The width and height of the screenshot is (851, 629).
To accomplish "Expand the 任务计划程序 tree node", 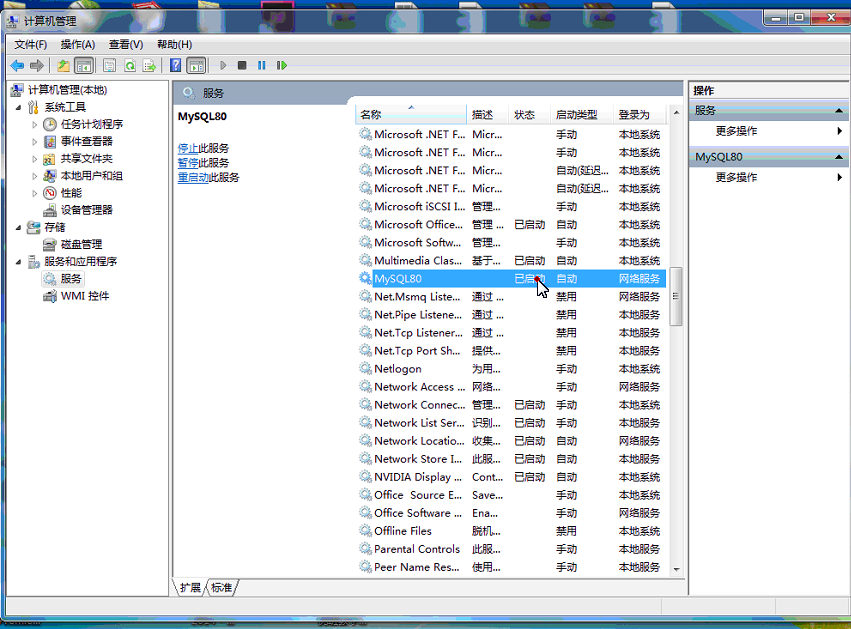I will click(x=35, y=125).
